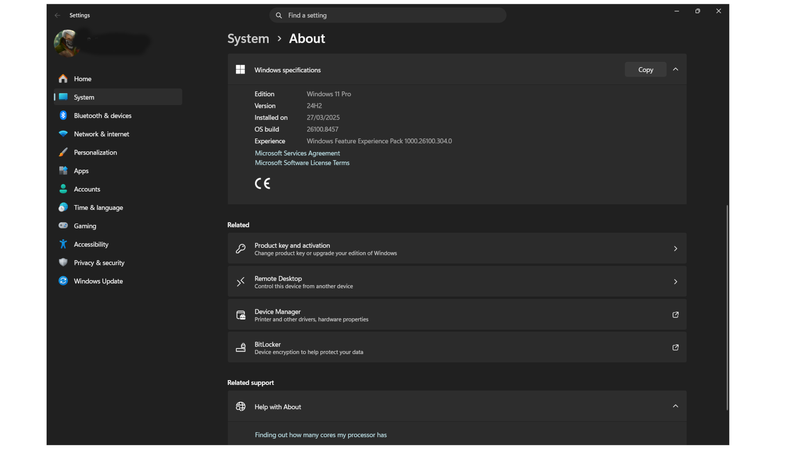This screenshot has width=800, height=450.
Task: Open Finding out how many cores link
Action: coord(320,435)
